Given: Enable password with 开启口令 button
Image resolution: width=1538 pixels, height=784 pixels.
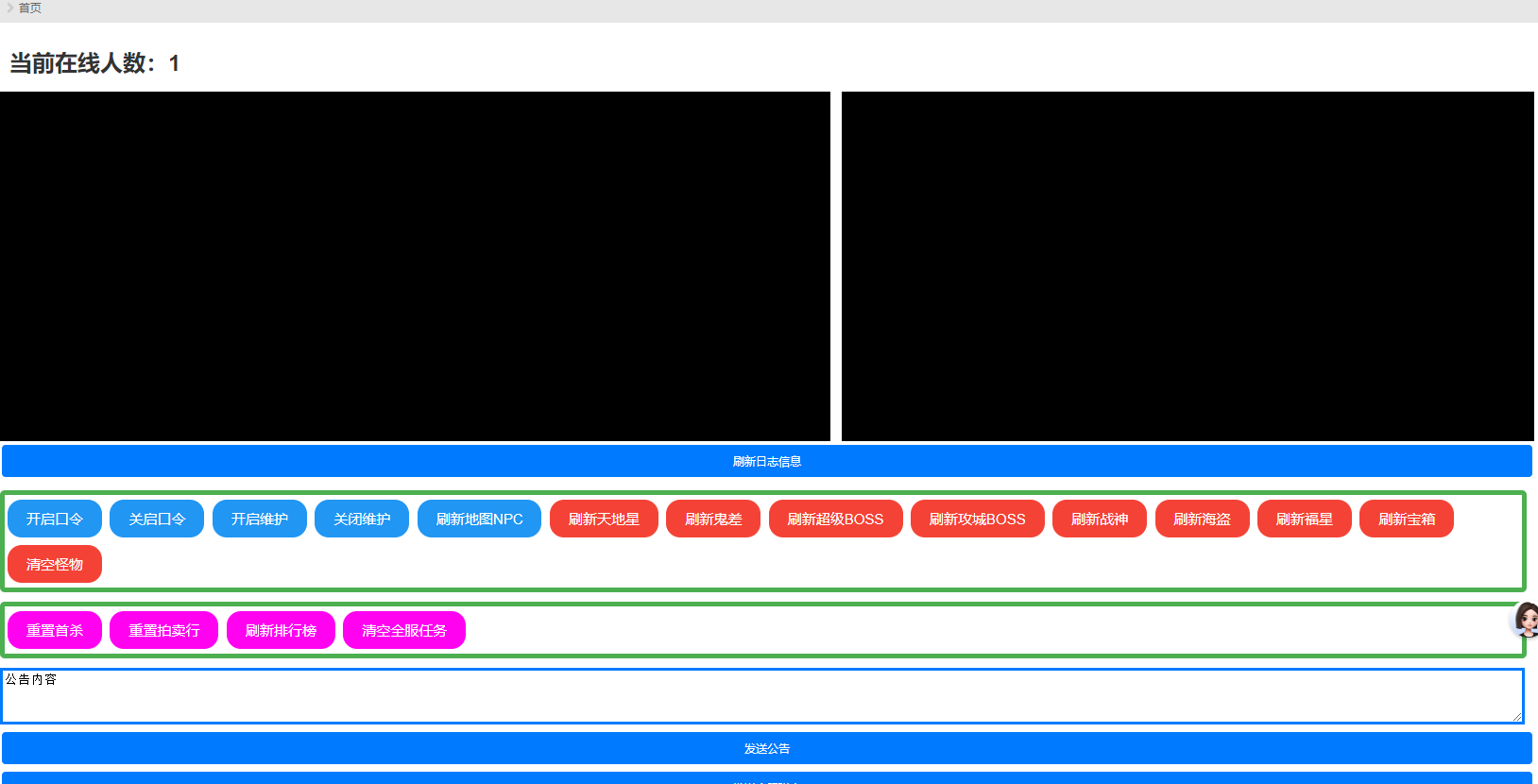Looking at the screenshot, I should [55, 519].
